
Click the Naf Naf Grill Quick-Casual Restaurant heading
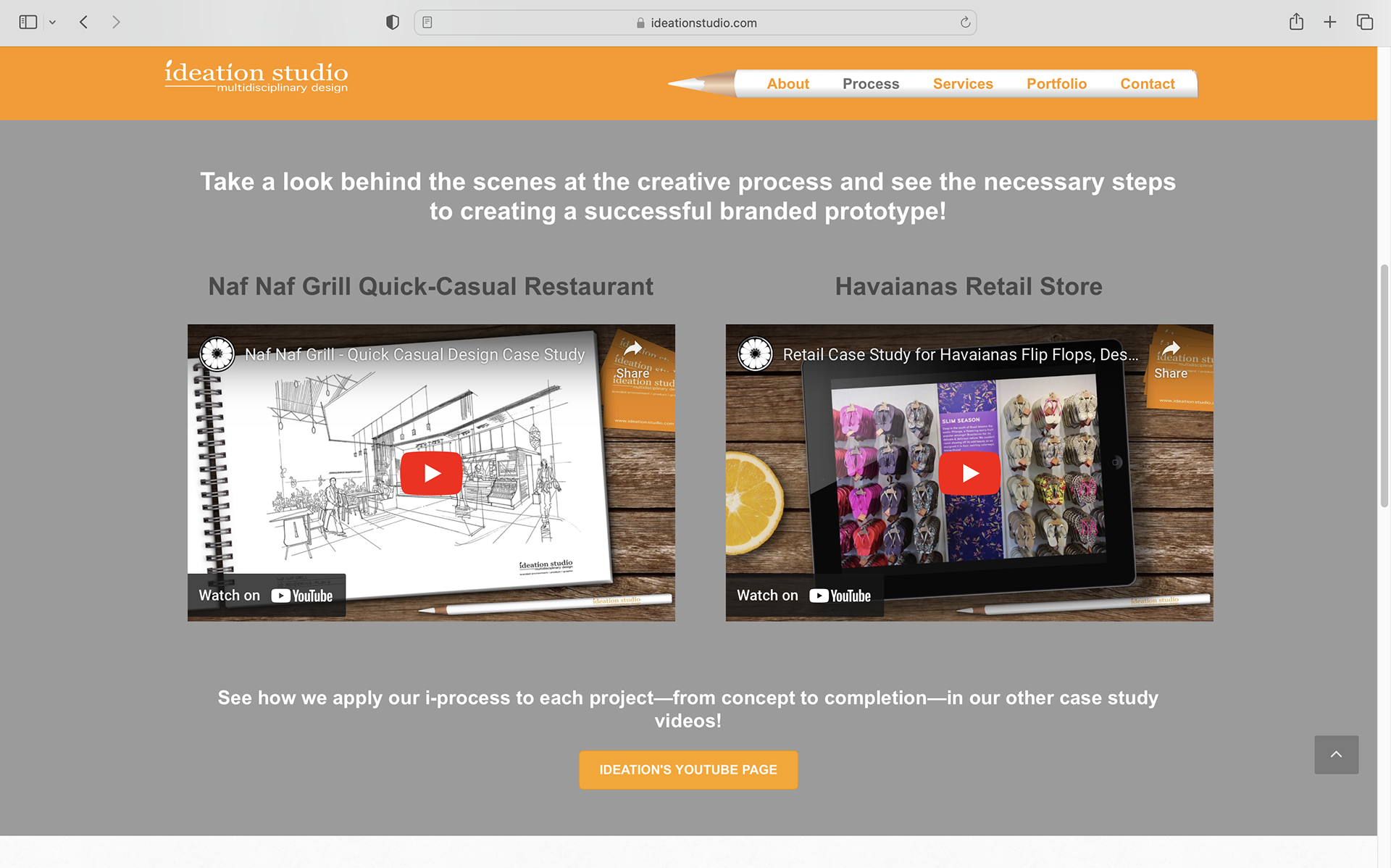point(431,286)
